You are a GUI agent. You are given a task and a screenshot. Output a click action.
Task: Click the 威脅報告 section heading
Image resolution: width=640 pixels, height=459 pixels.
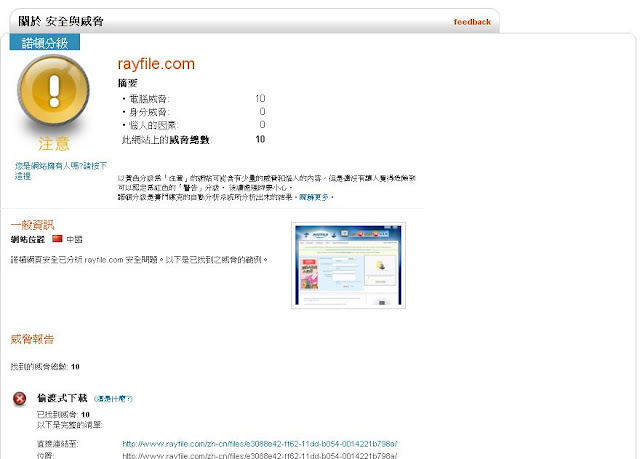click(32, 339)
